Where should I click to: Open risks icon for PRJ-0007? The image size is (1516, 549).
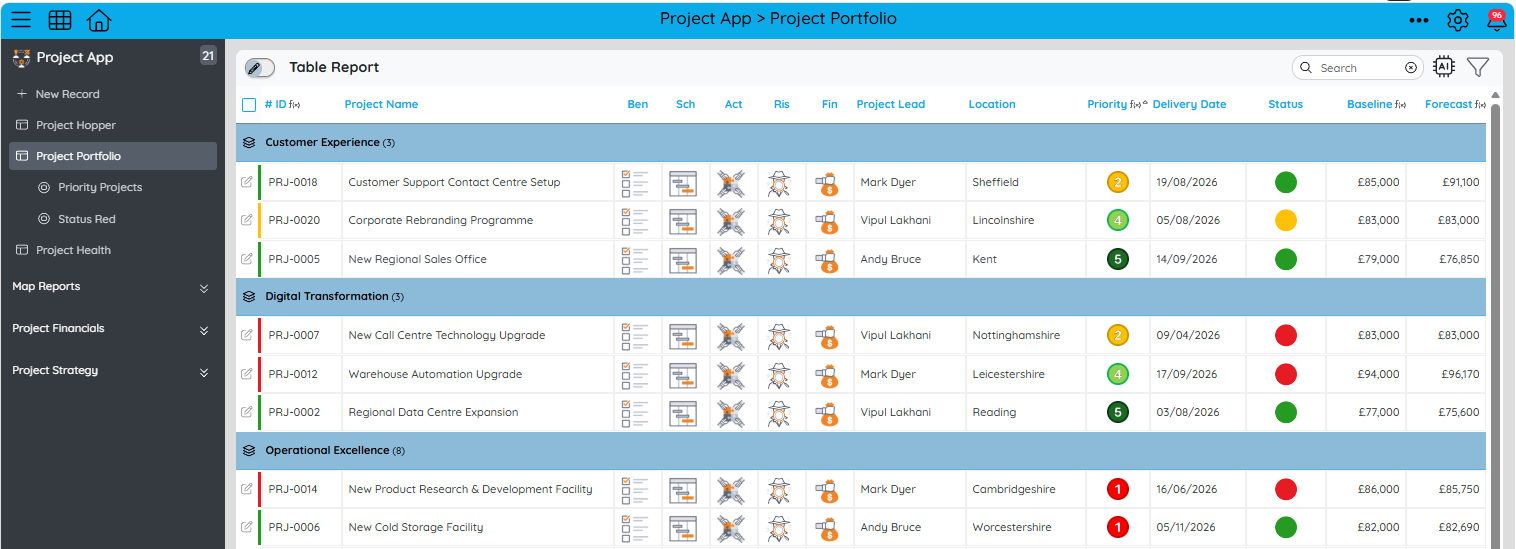pyautogui.click(x=779, y=336)
